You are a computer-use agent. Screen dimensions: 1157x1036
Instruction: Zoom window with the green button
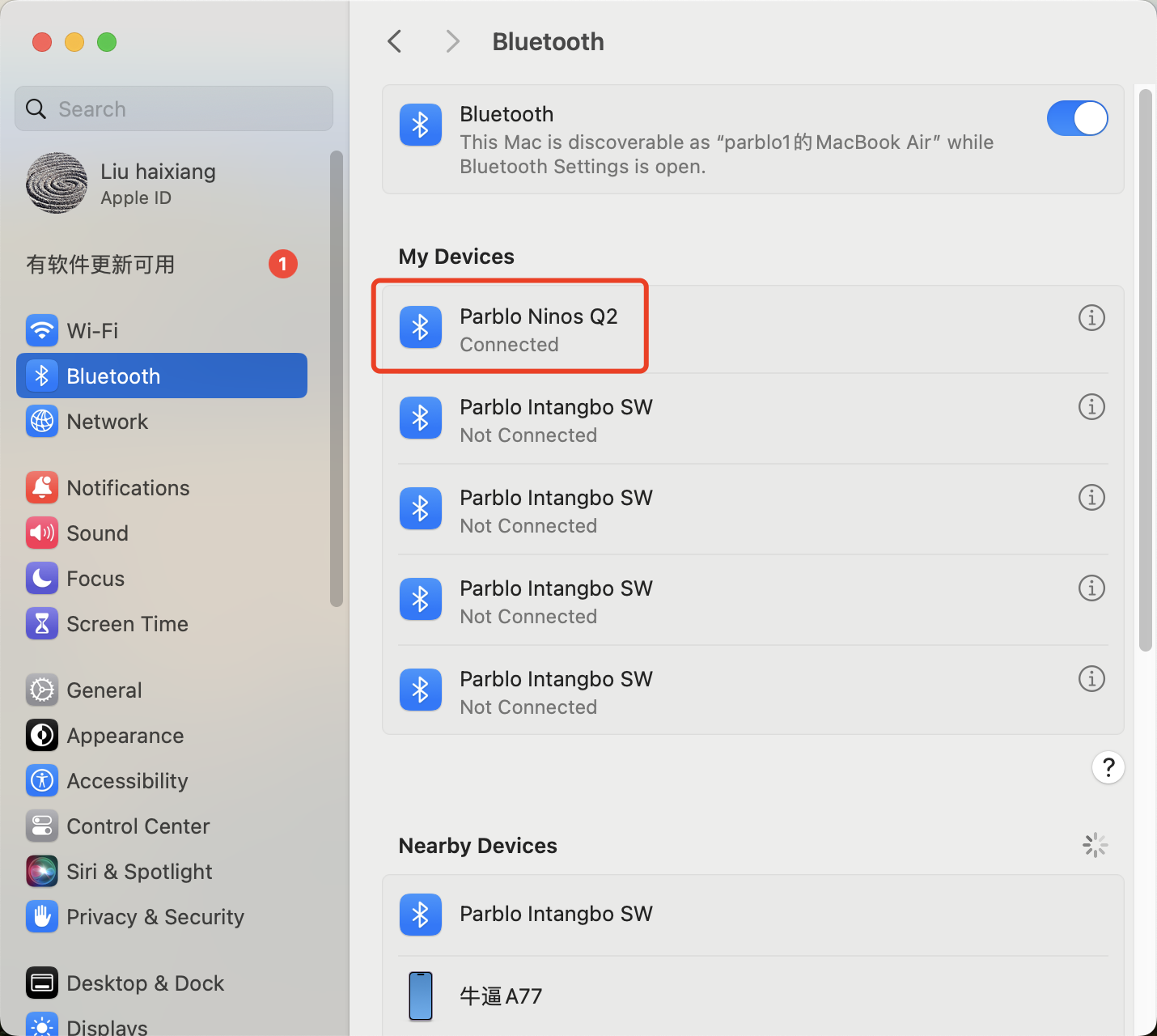(x=107, y=42)
